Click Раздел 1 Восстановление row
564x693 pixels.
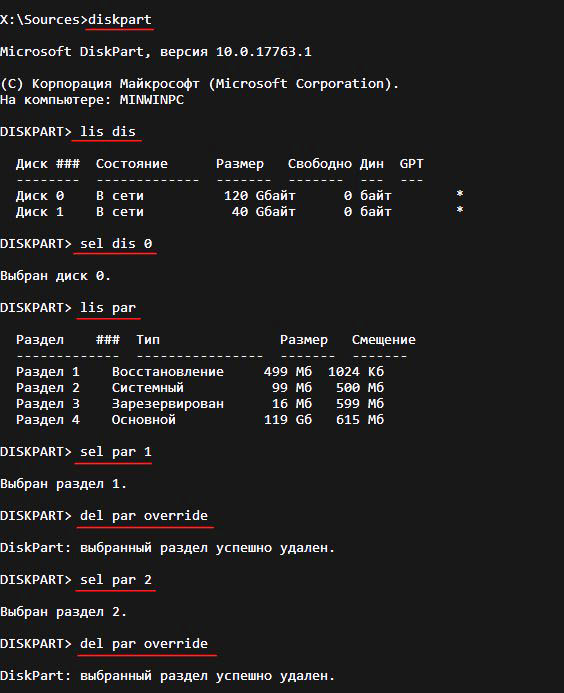[200, 372]
